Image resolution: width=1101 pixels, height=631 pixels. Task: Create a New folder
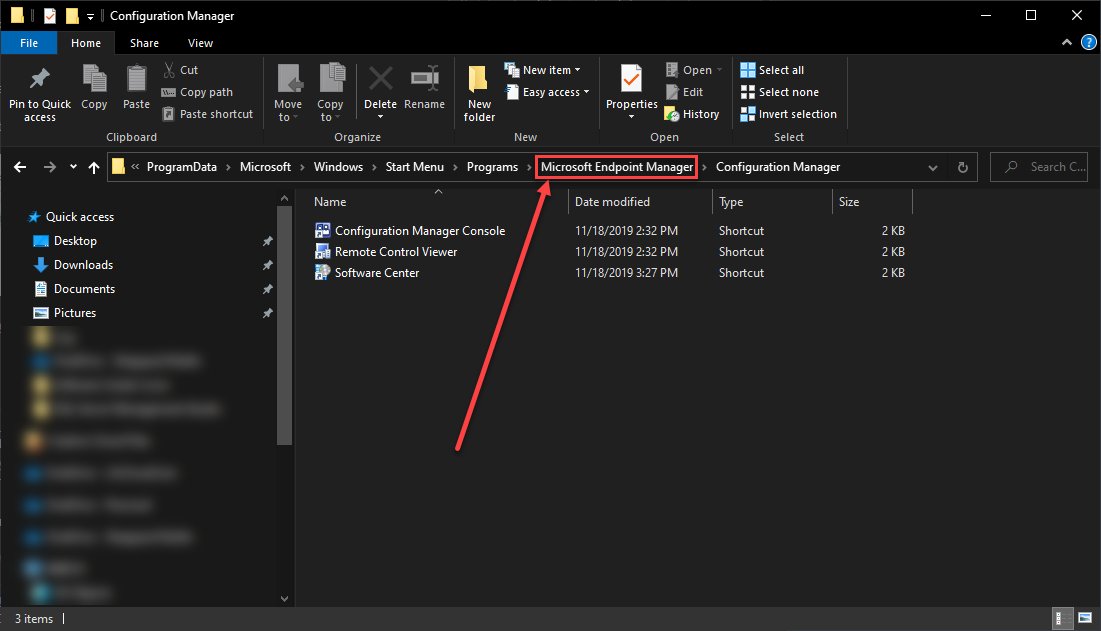[478, 93]
